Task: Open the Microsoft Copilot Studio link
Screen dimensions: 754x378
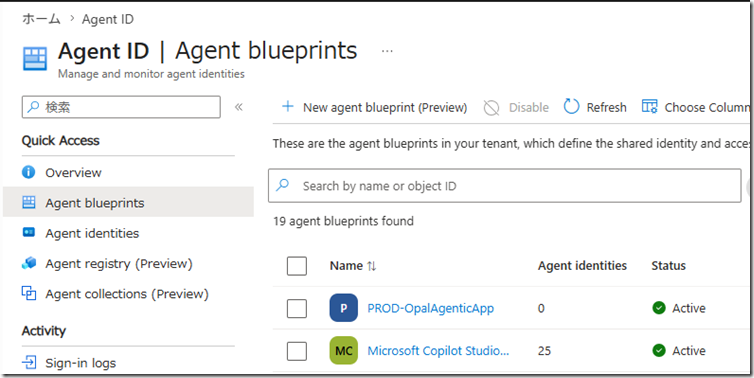Action: [438, 351]
